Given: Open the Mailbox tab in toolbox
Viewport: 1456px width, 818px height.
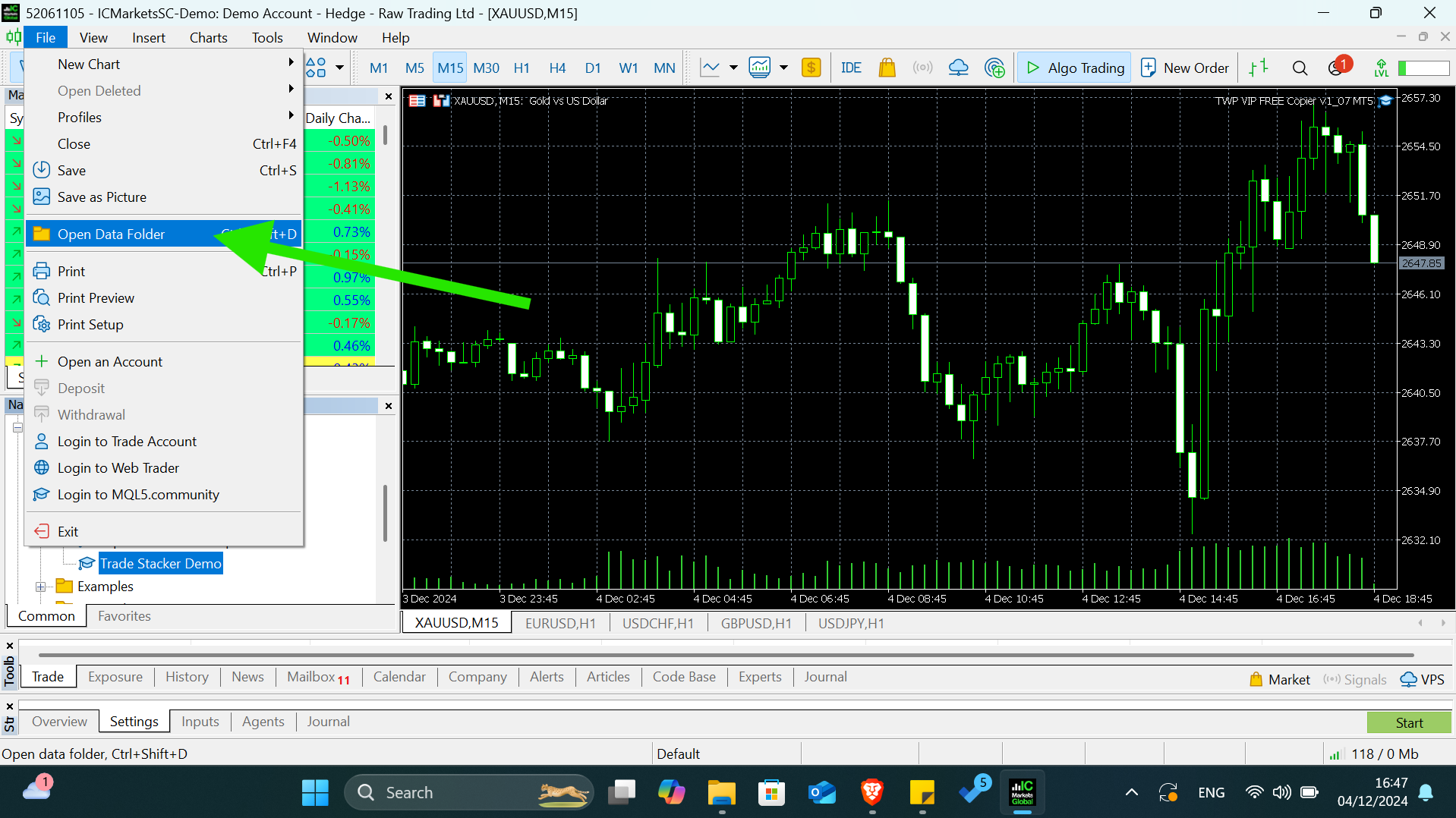Looking at the screenshot, I should coord(318,677).
